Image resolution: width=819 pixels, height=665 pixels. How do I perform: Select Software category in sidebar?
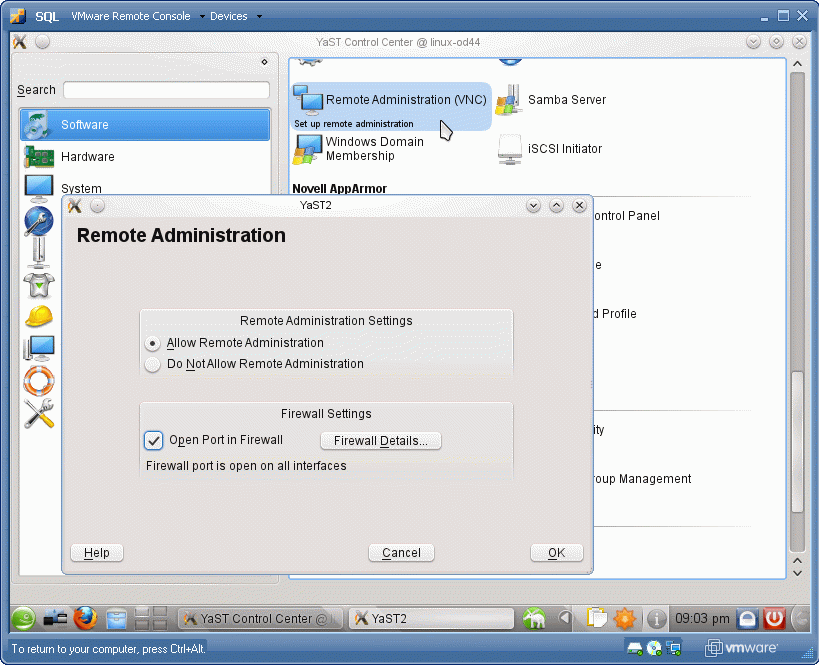145,124
